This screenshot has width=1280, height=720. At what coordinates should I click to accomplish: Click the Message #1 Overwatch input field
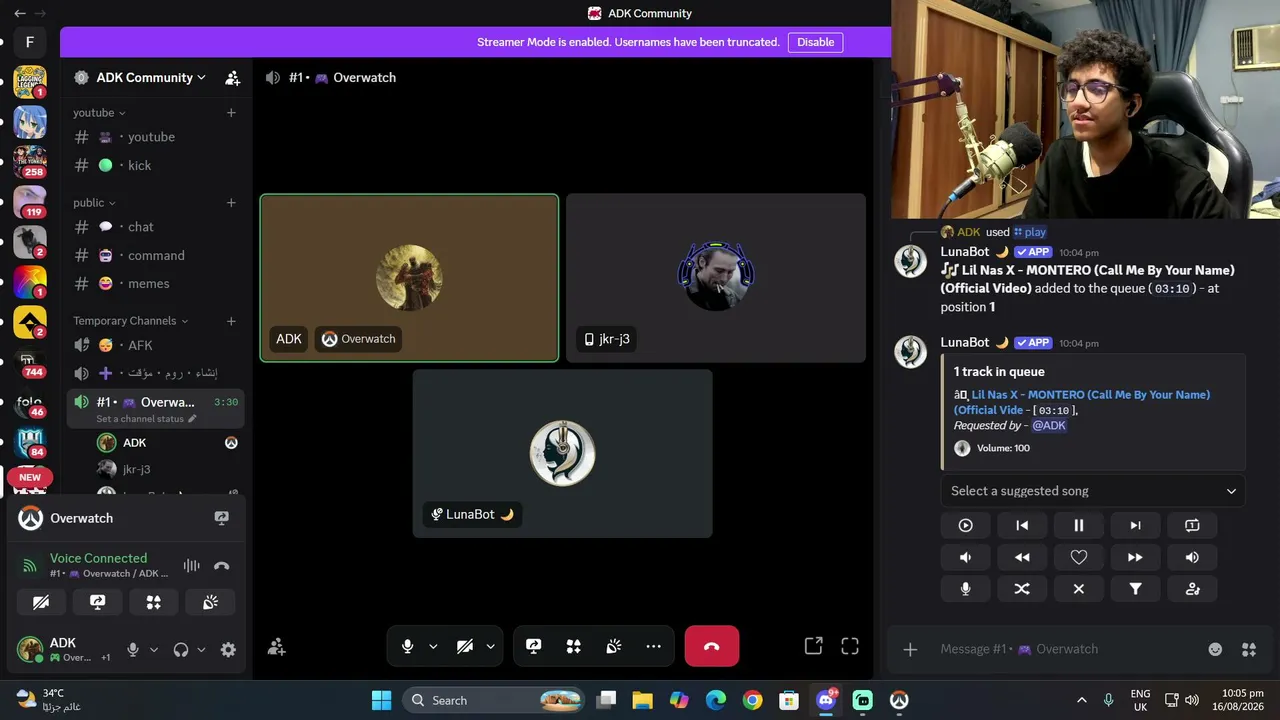[x=1067, y=649]
